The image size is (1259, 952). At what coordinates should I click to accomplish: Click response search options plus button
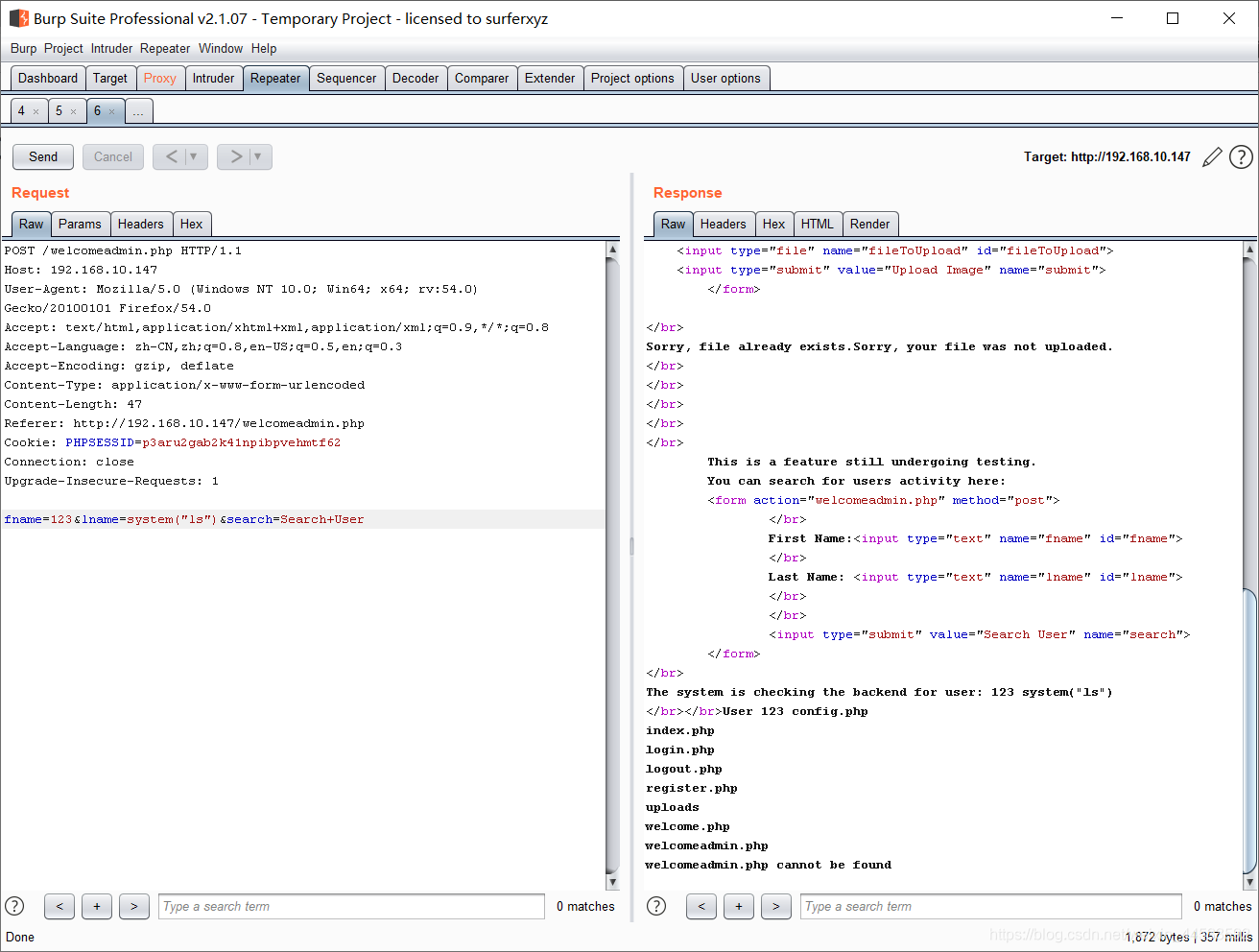click(739, 906)
